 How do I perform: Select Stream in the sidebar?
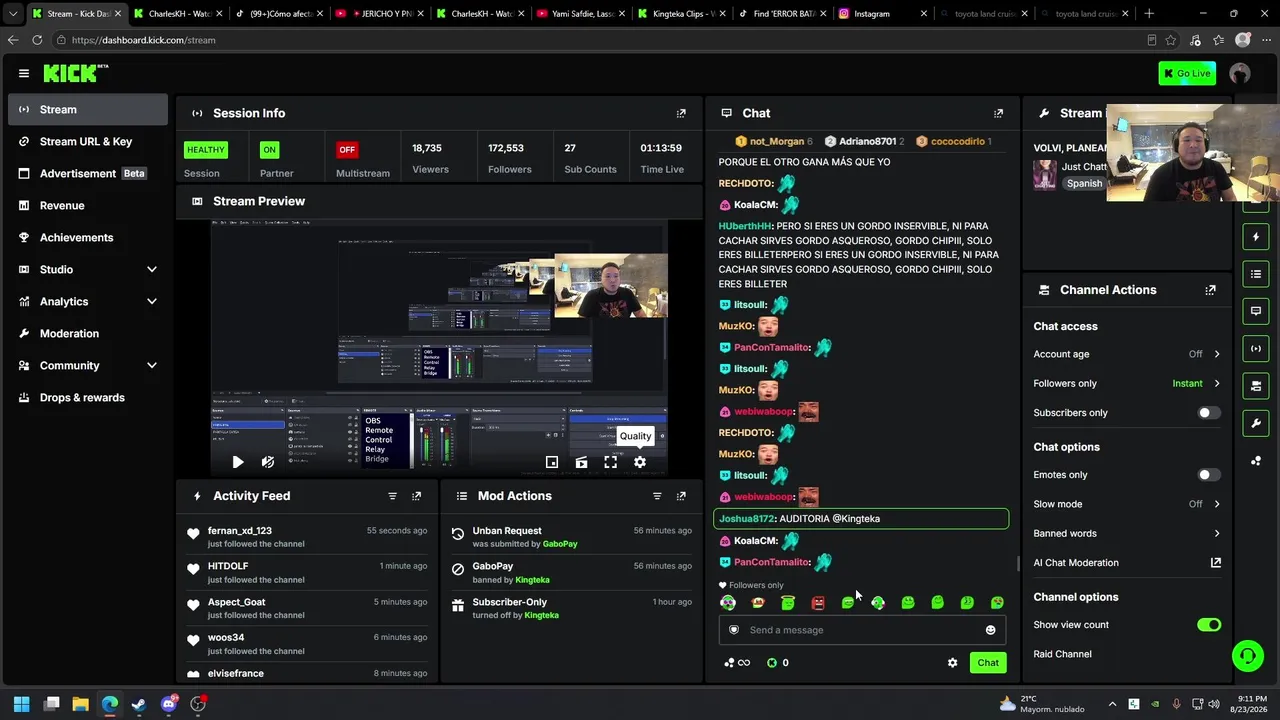pos(88,109)
